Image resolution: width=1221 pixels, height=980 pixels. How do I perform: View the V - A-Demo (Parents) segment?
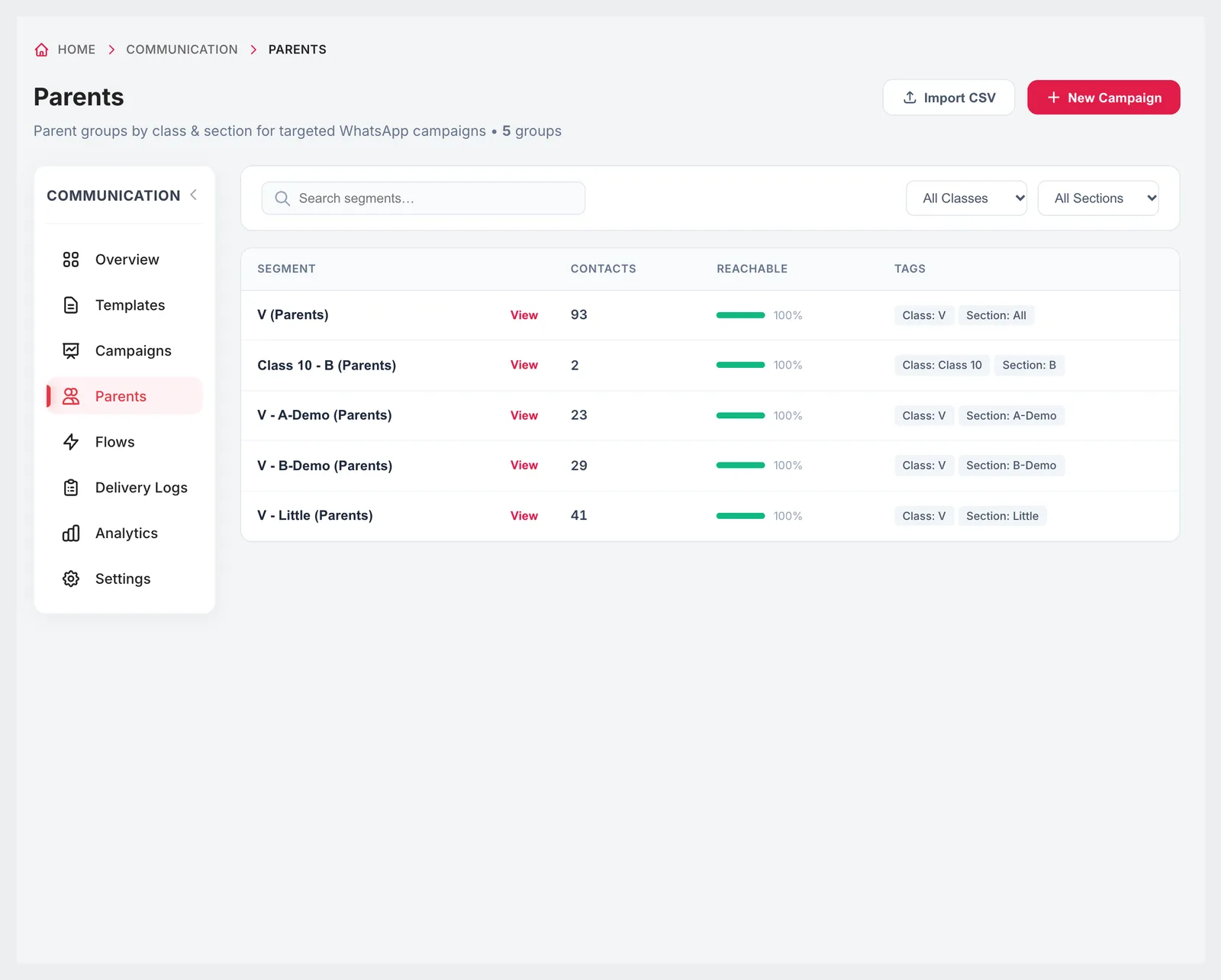coord(524,415)
